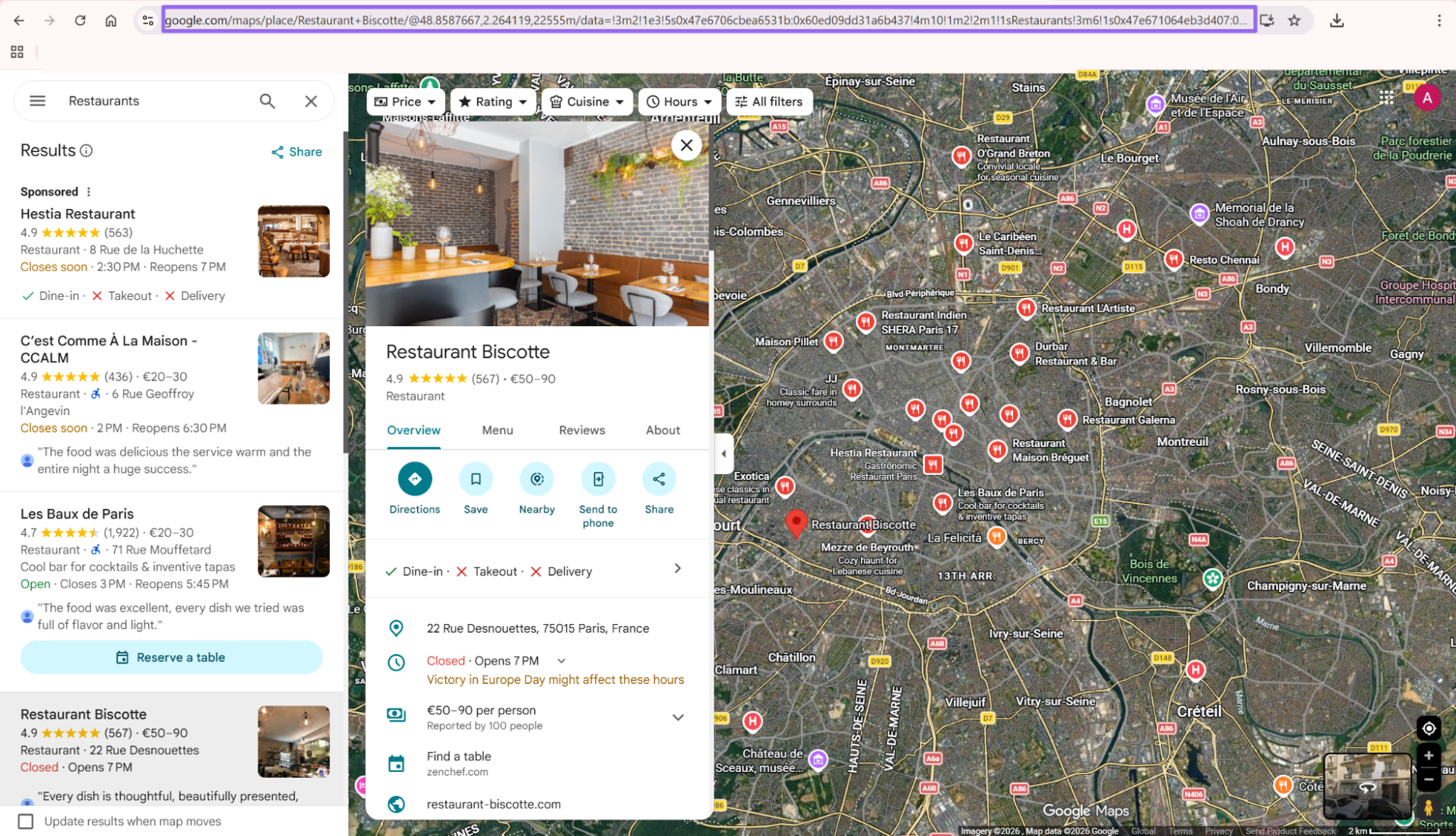Viewport: 1456px width, 836px height.
Task: Open the Hours filter dropdown
Action: (679, 102)
